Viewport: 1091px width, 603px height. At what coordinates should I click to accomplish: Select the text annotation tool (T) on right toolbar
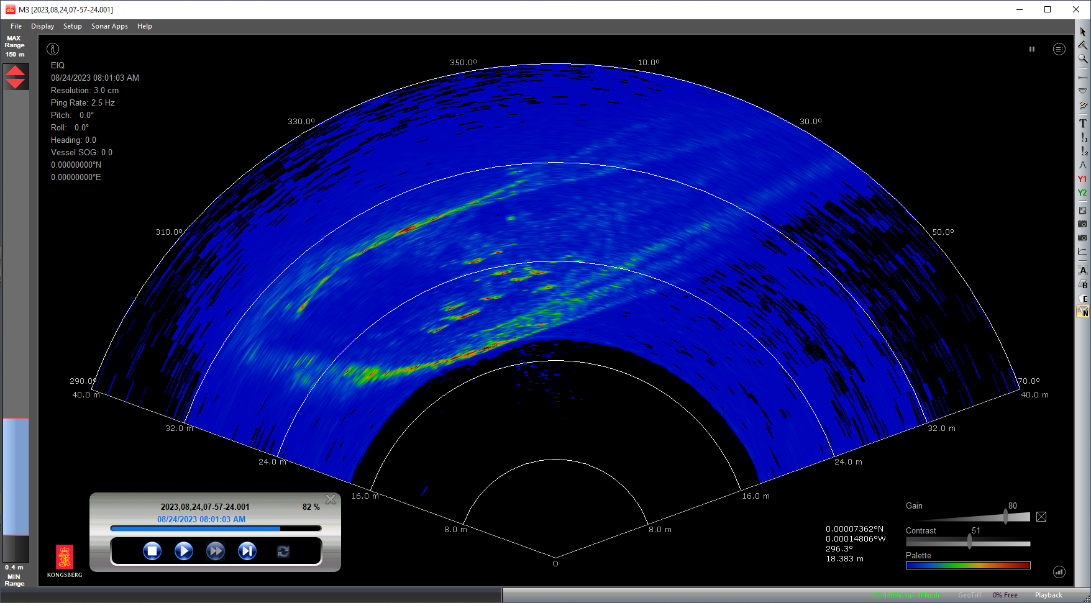tap(1082, 124)
